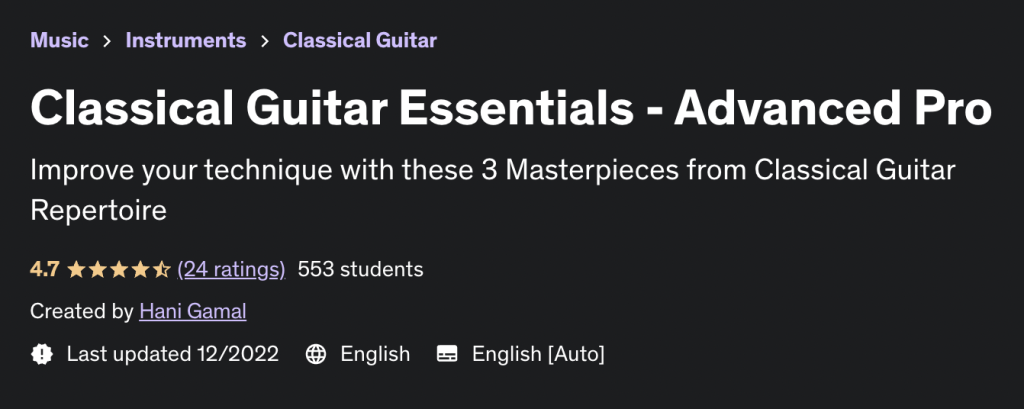Screen dimensions: 1024x409
Task: Click the last updated badge icon
Action: point(42,354)
